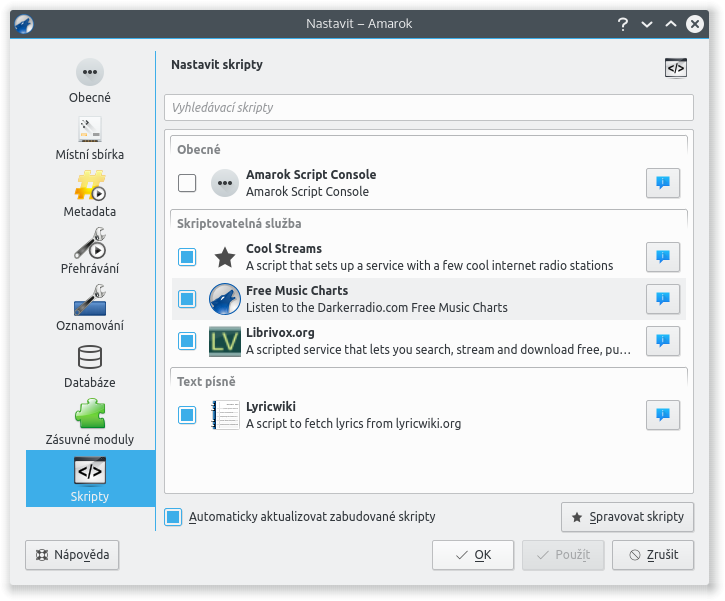The image size is (725, 601).
Task: Open Místní sbírka settings section
Action: [x=90, y=137]
